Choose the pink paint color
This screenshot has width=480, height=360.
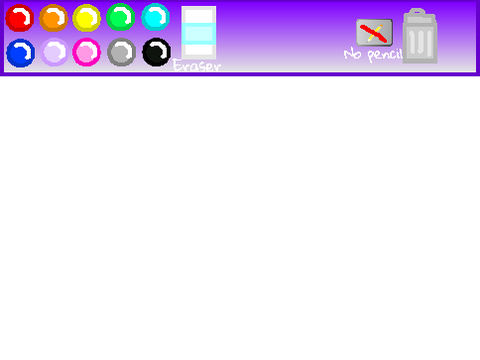[x=87, y=52]
